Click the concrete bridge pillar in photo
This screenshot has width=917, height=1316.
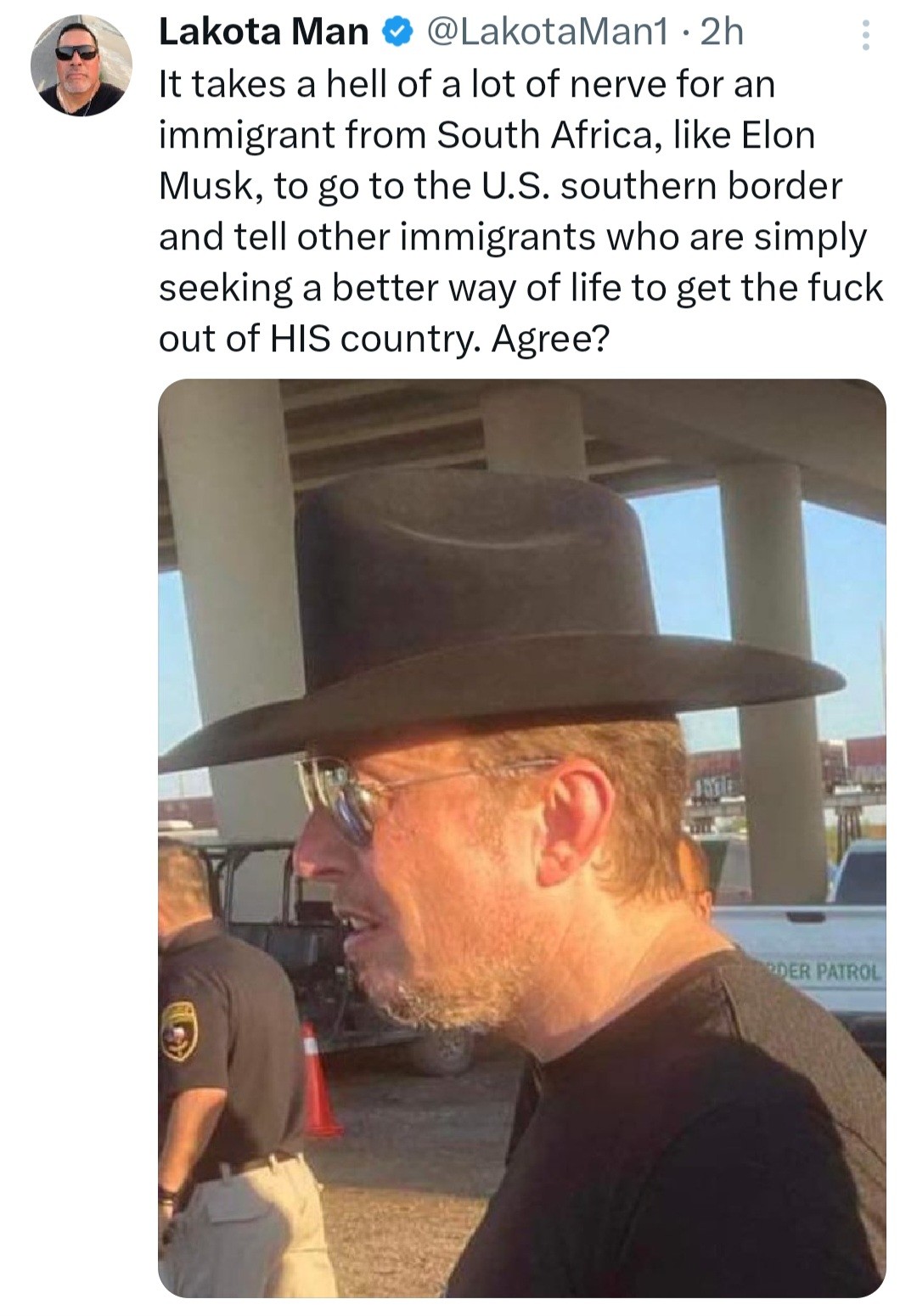click(231, 594)
